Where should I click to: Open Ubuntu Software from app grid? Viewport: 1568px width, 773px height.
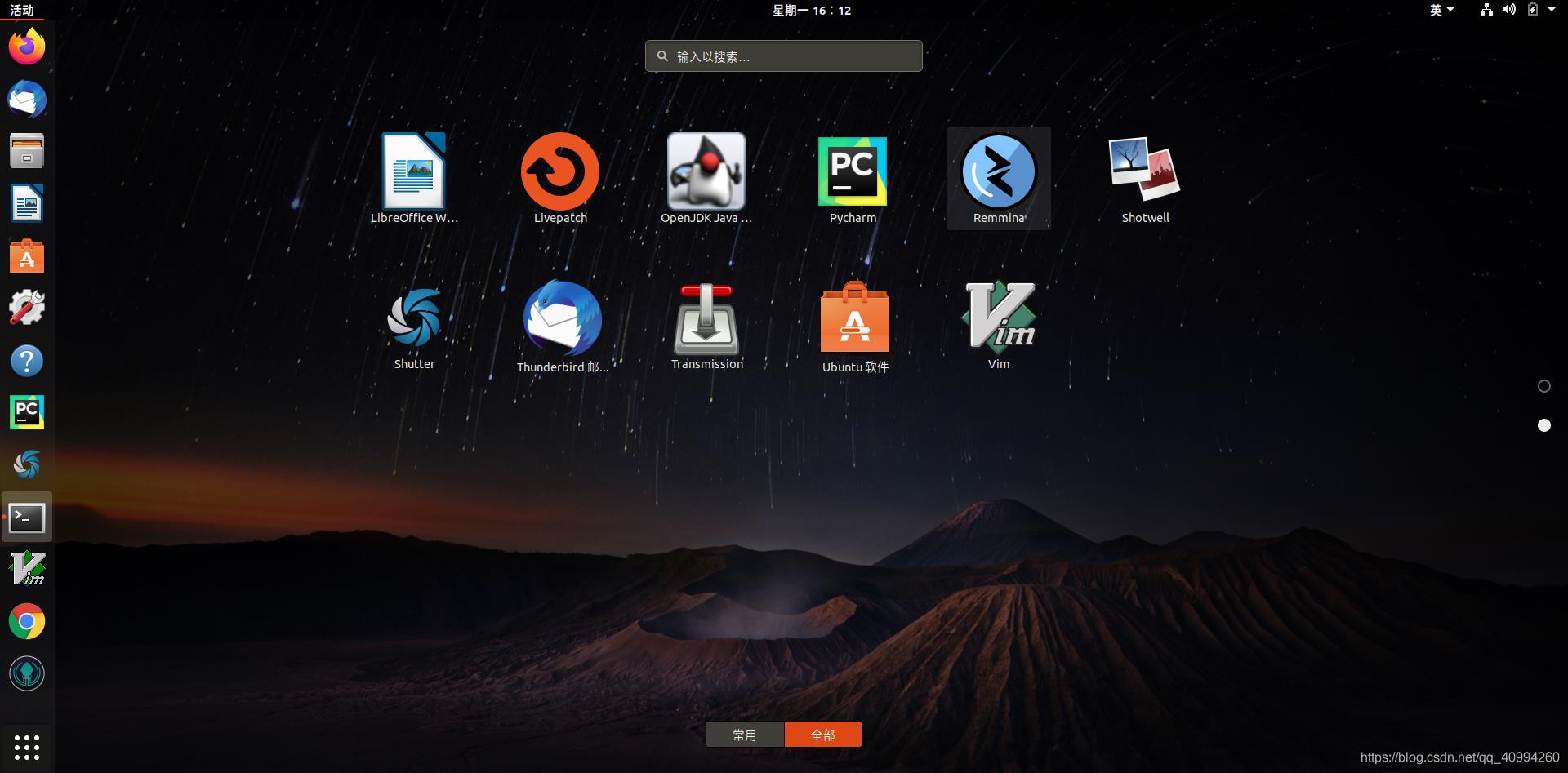(x=855, y=327)
